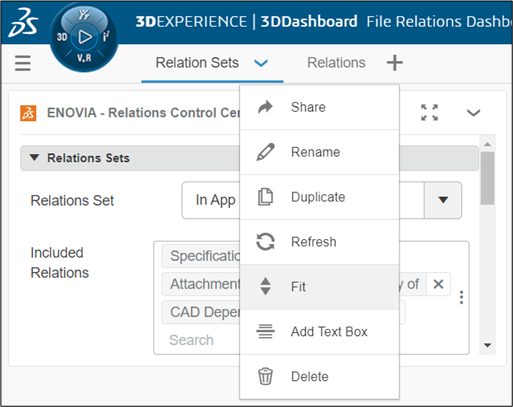
Task: Choose Duplicate in the tab menu
Action: point(319,197)
